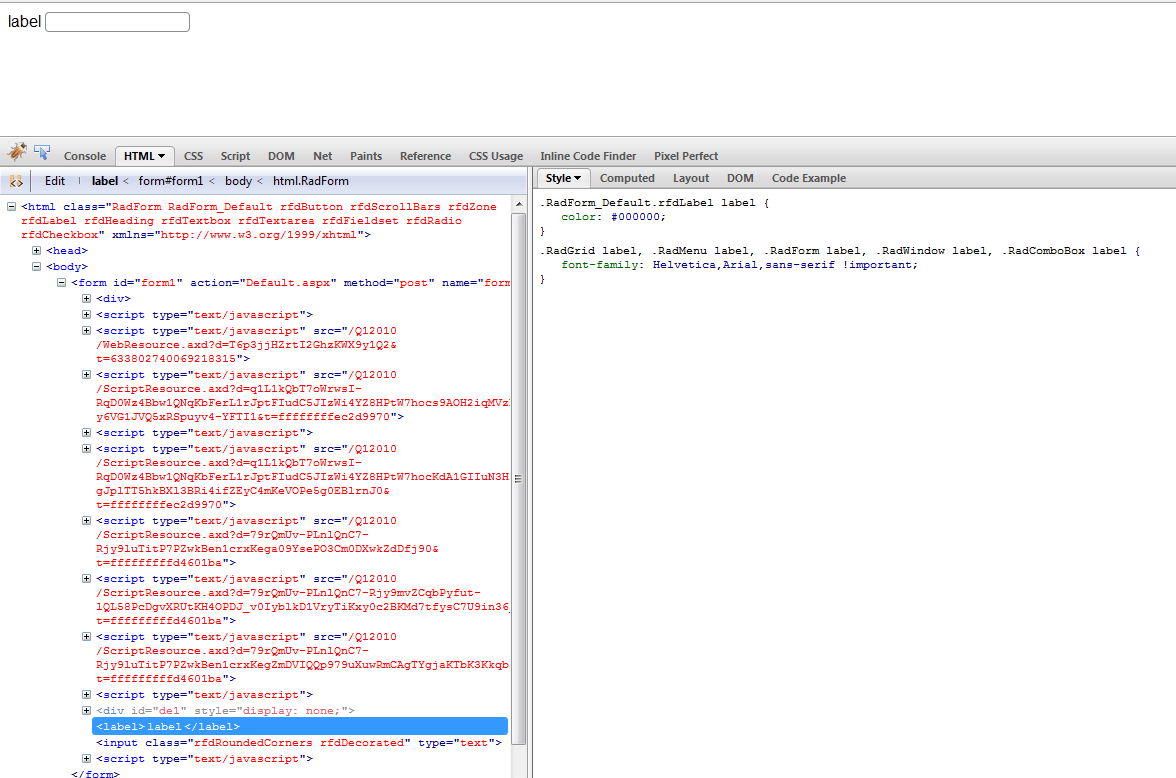Click the text input next to label

coord(118,22)
